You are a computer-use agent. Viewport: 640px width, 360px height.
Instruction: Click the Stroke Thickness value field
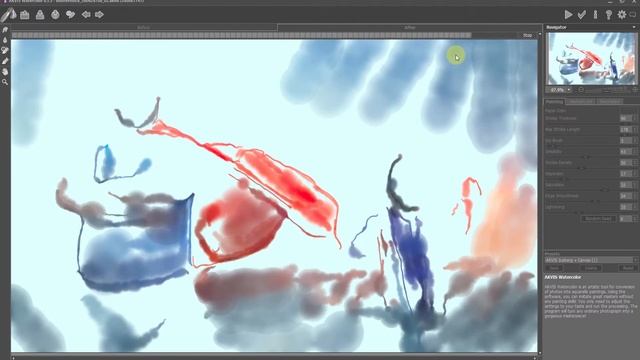pos(625,118)
